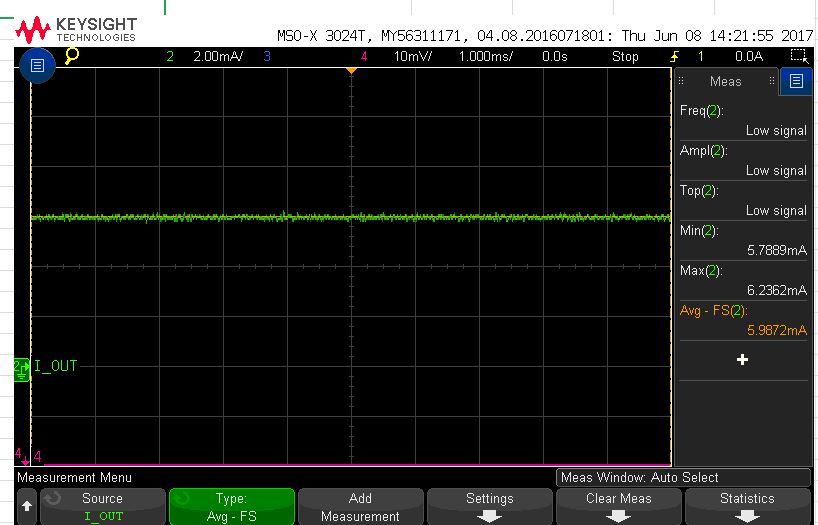Select the Avg - FS(2) measurement
818x525 pixels.
pyautogui.click(x=743, y=320)
